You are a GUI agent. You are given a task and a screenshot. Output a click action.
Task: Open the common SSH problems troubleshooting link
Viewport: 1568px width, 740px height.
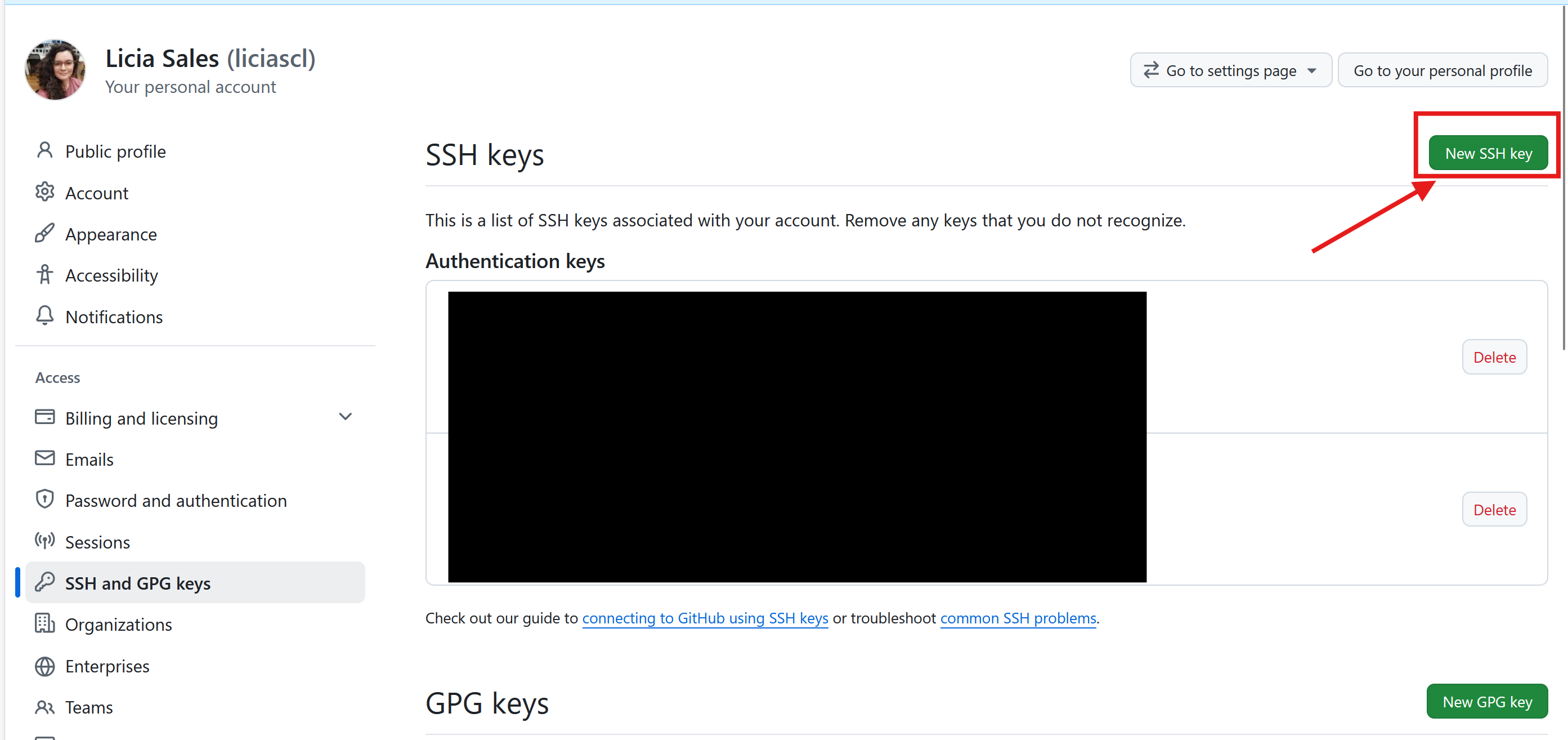click(x=1018, y=618)
